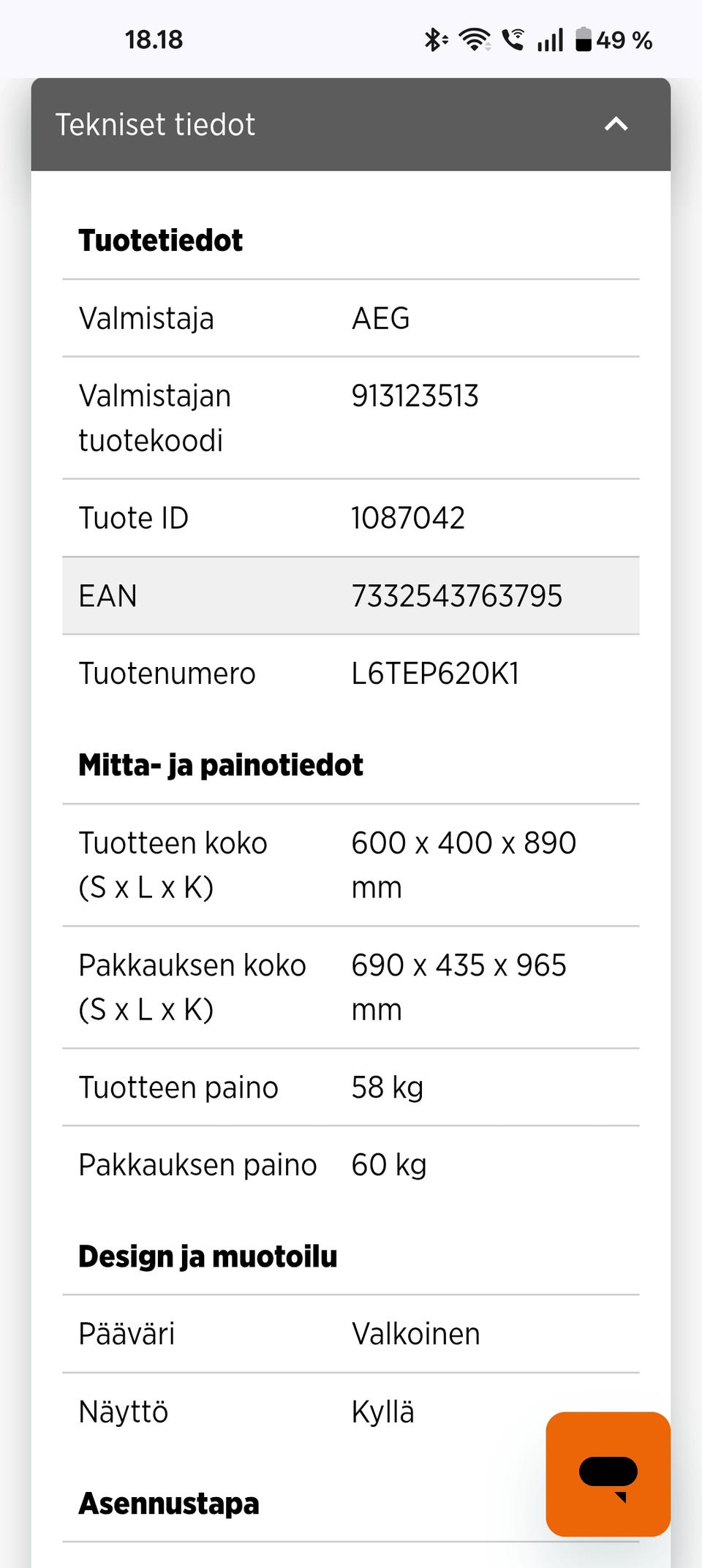Tap the 49 % battery percentage text
Screen dimensions: 702x1568
pos(624,39)
